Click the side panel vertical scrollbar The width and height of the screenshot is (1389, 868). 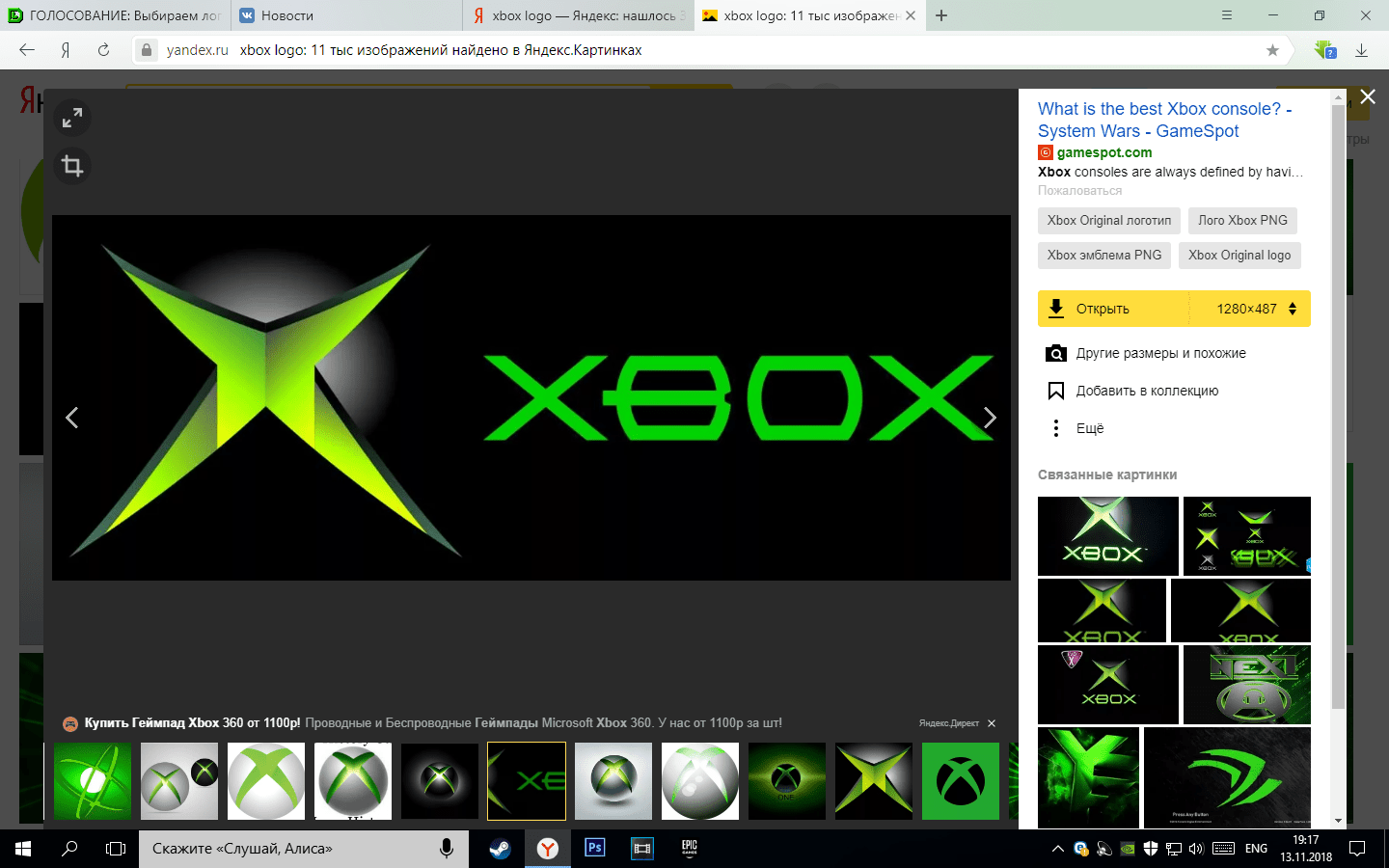[x=1338, y=405]
